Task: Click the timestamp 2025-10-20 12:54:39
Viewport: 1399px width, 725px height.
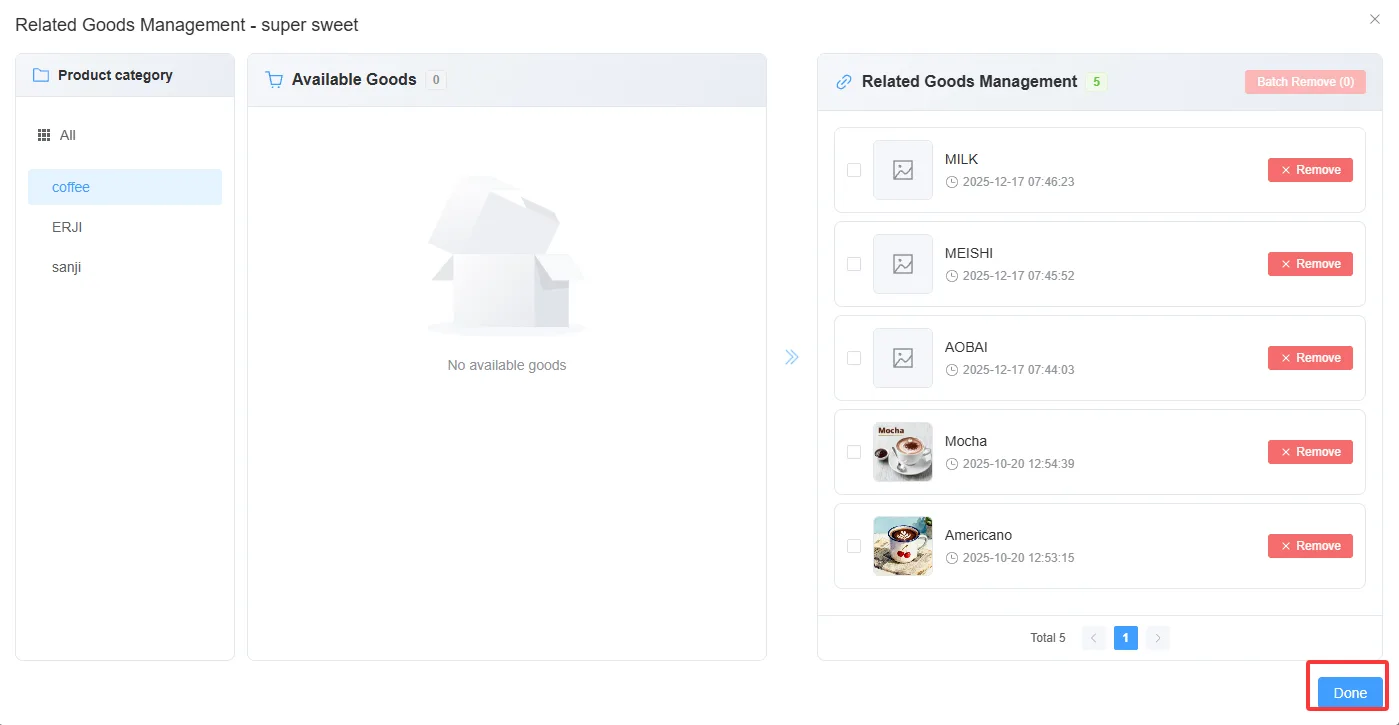Action: point(1019,464)
